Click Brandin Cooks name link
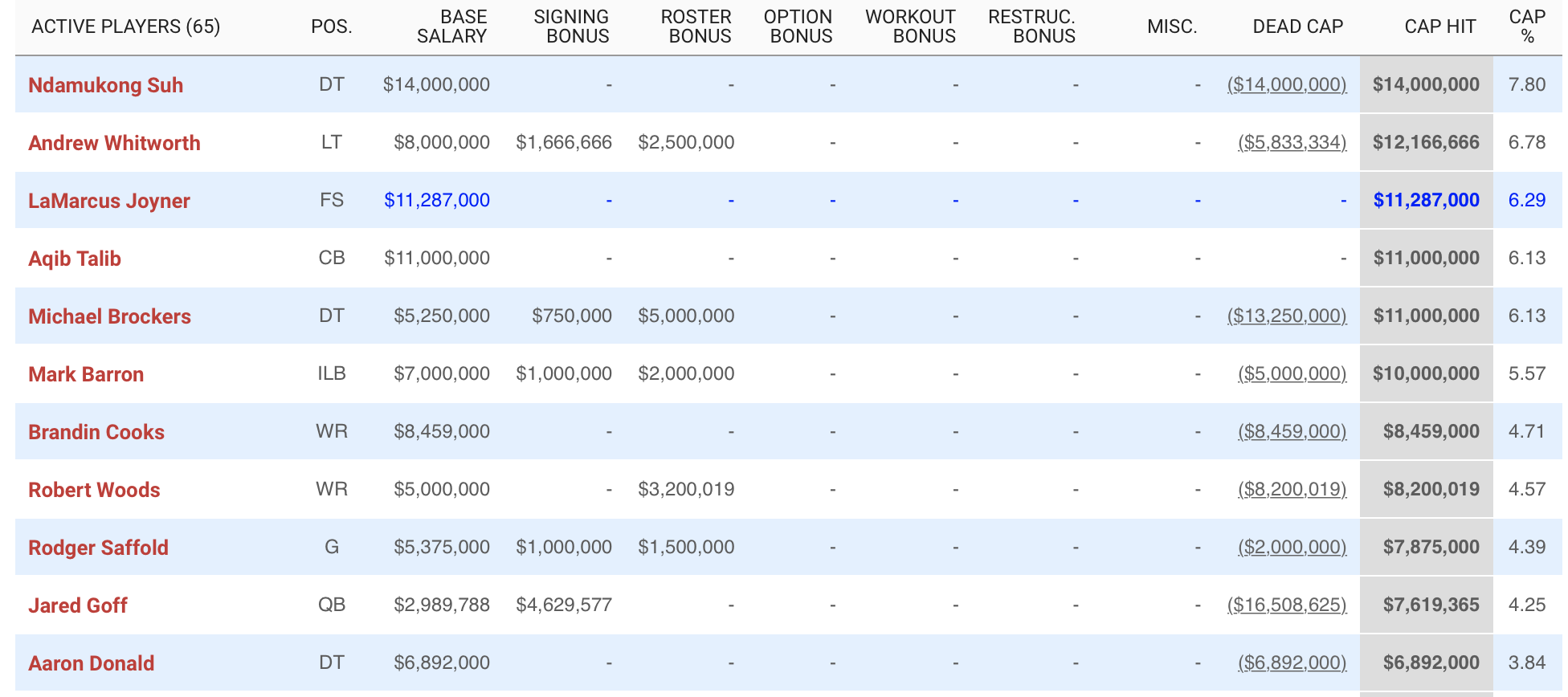 (x=96, y=432)
